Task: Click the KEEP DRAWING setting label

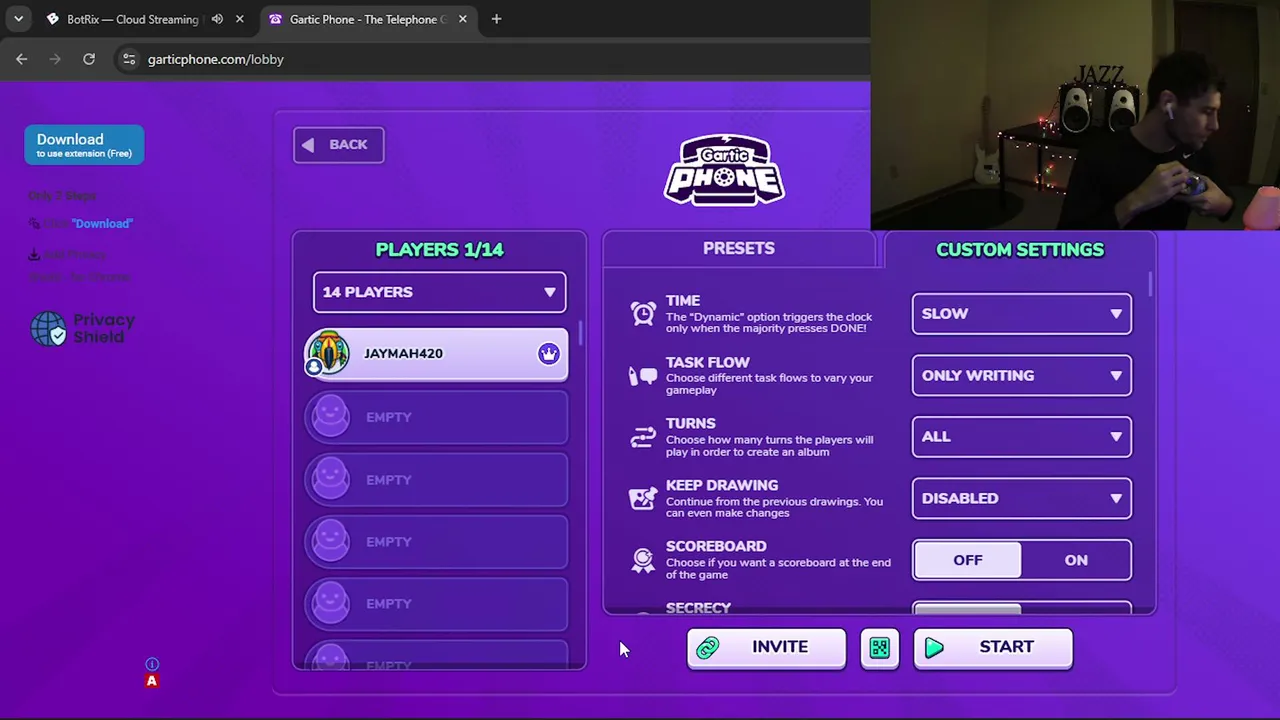Action: 722,485
